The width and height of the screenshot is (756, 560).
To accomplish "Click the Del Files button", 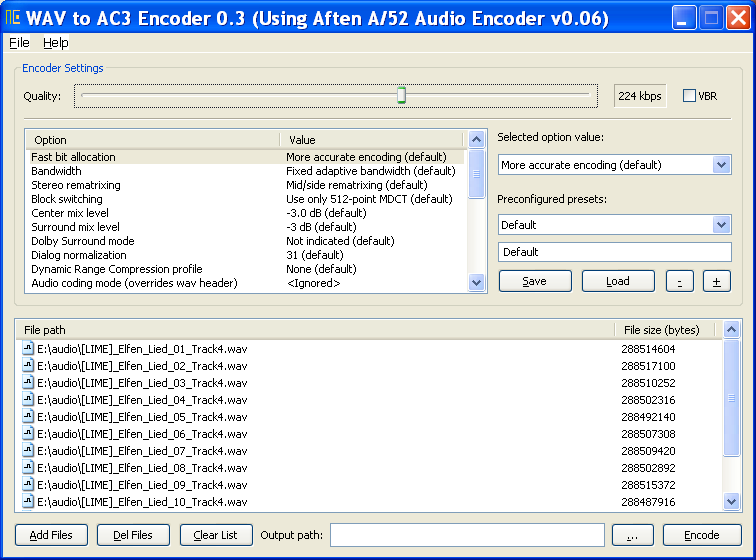I will [133, 535].
